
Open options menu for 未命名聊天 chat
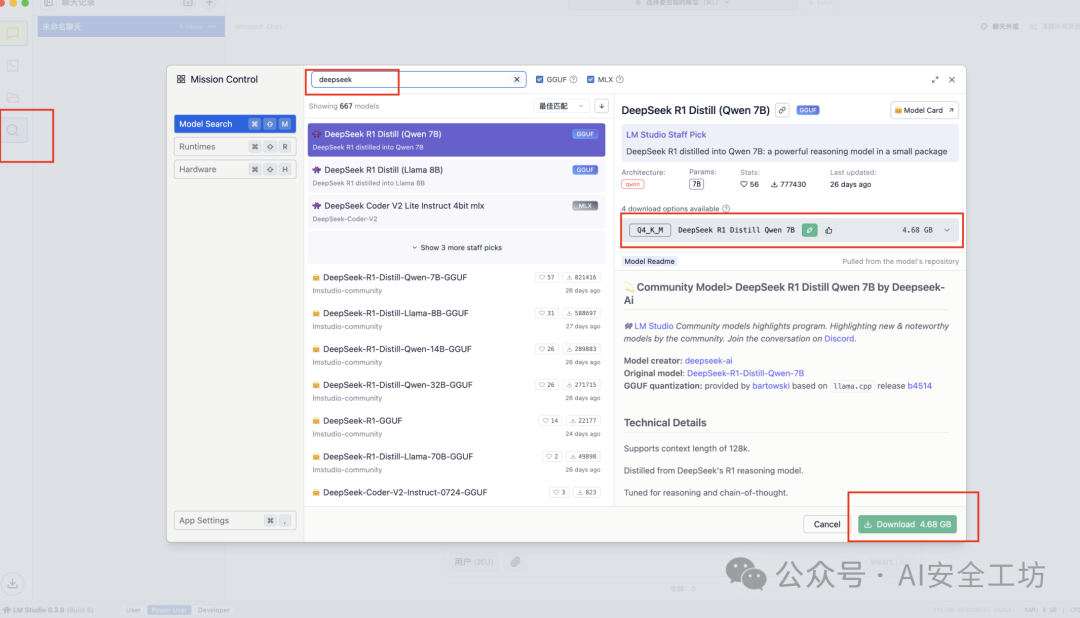pos(212,27)
